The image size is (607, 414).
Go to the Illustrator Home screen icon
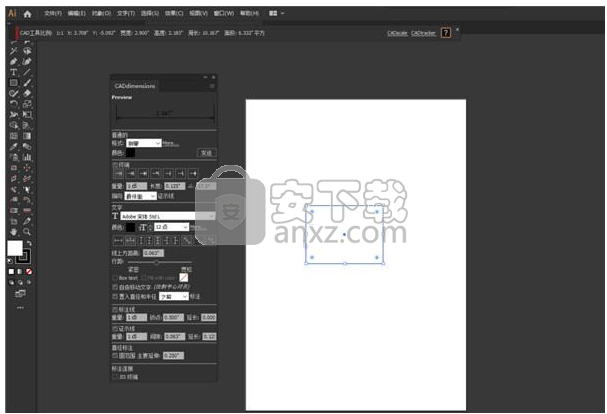[27, 14]
